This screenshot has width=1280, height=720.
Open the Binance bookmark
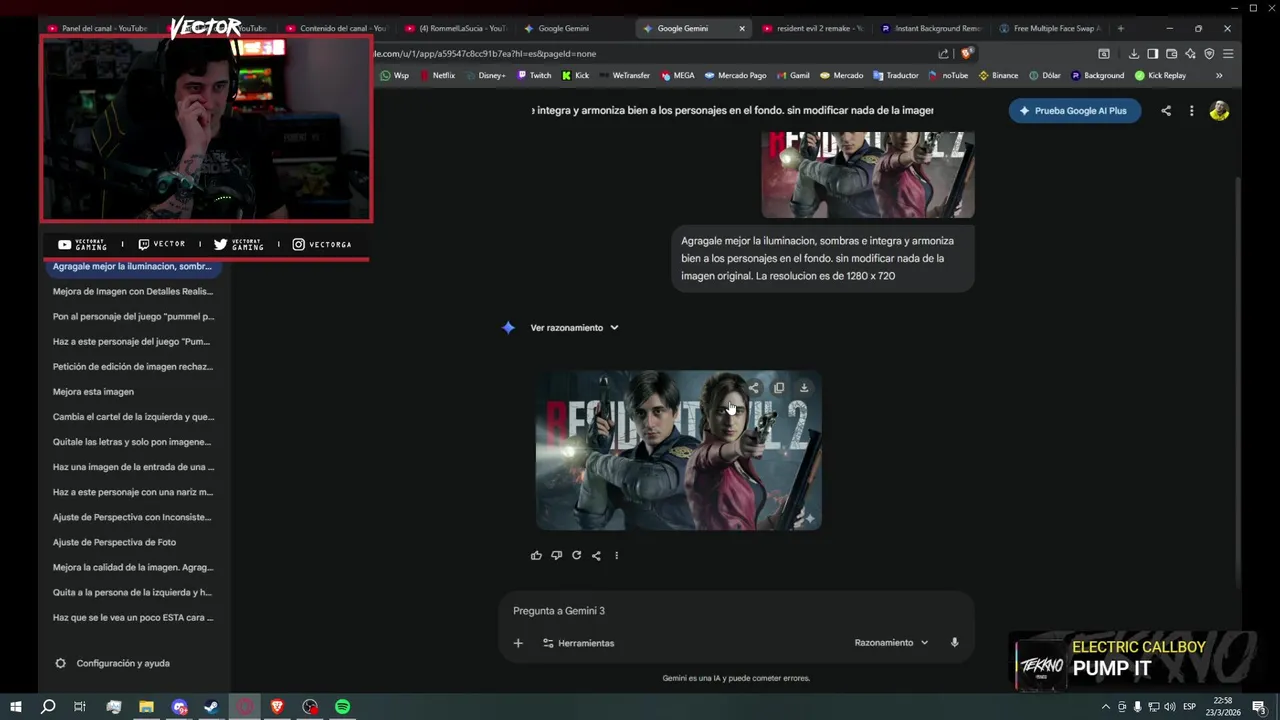(x=998, y=75)
